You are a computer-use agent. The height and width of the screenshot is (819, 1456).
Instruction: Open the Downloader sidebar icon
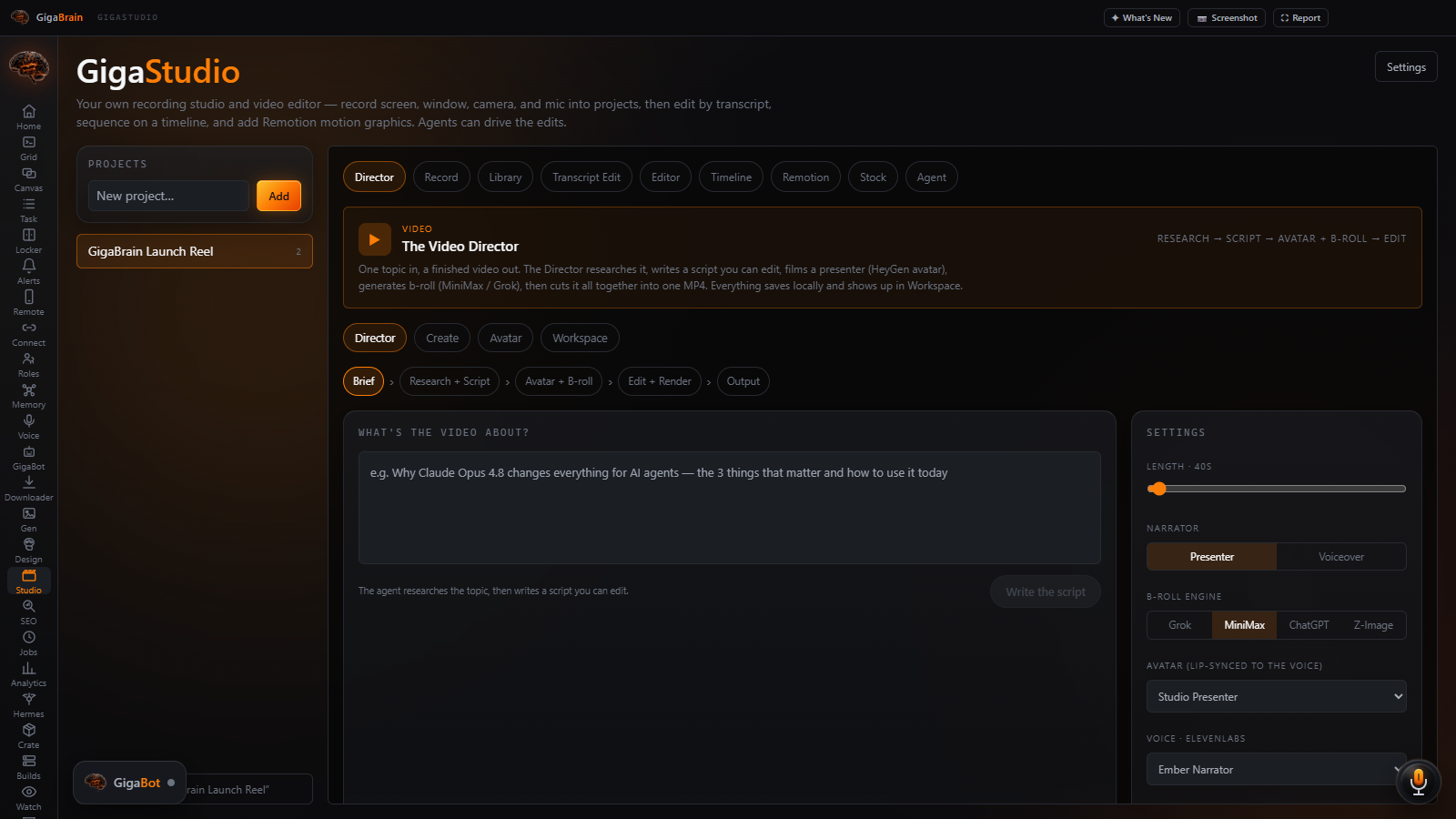[x=28, y=488]
